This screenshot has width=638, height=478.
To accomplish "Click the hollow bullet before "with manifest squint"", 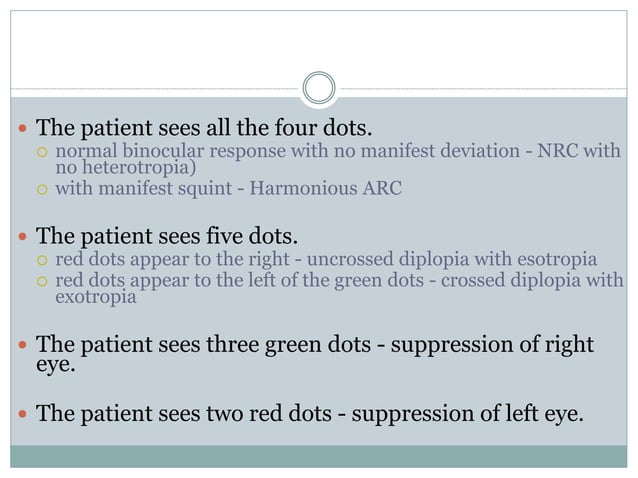I will [x=43, y=187].
